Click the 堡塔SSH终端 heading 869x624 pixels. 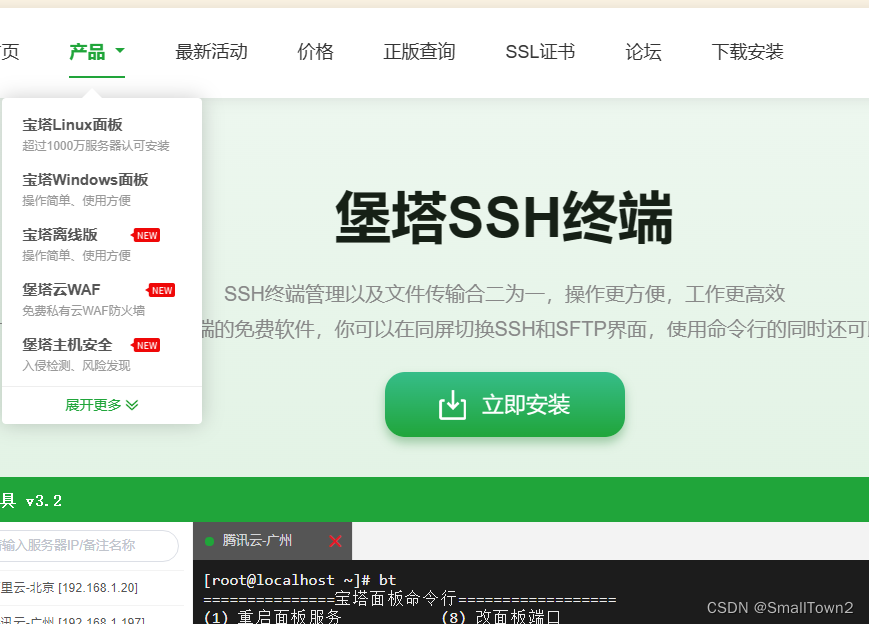504,217
